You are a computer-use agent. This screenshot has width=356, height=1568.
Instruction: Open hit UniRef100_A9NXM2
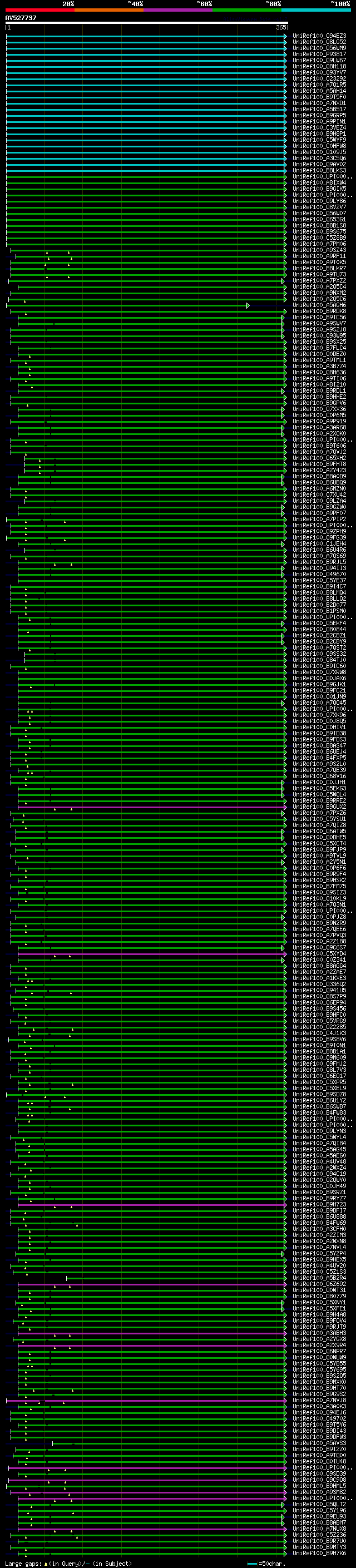tap(319, 293)
